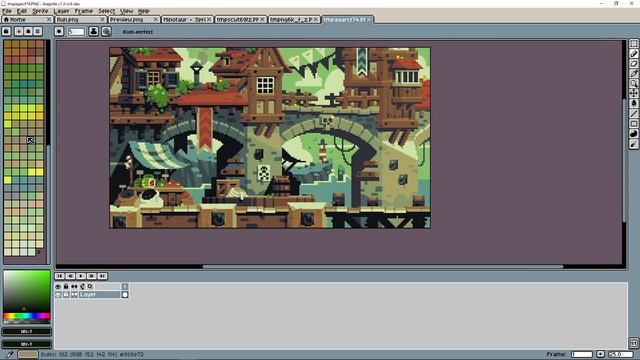
Task: Open the palette sort and gradients button
Action: pyautogui.click(x=19, y=31)
